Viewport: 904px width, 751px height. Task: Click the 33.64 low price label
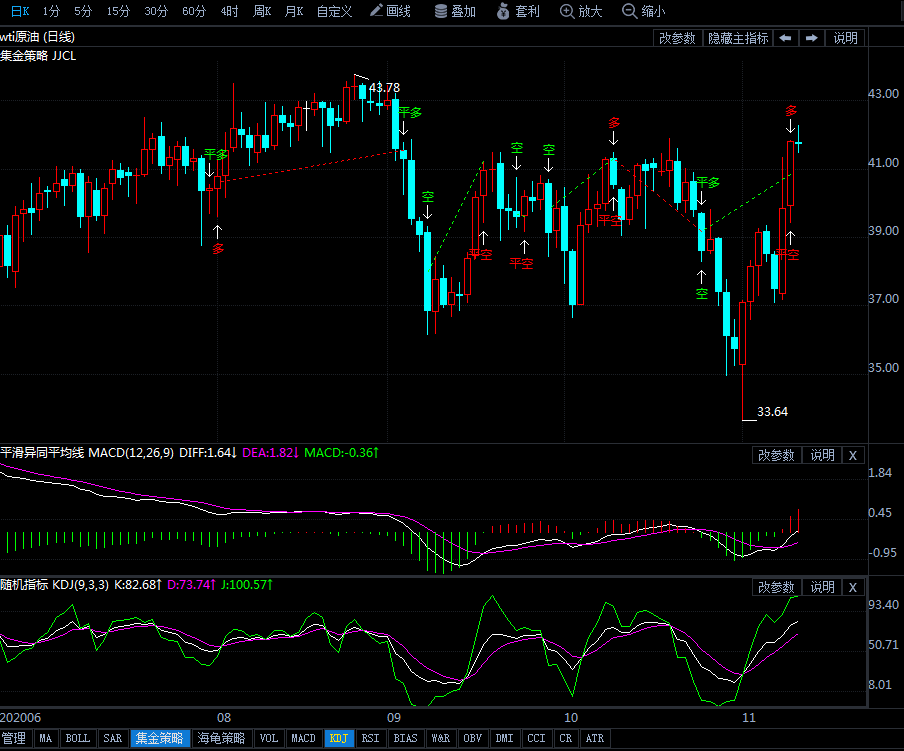pos(773,411)
